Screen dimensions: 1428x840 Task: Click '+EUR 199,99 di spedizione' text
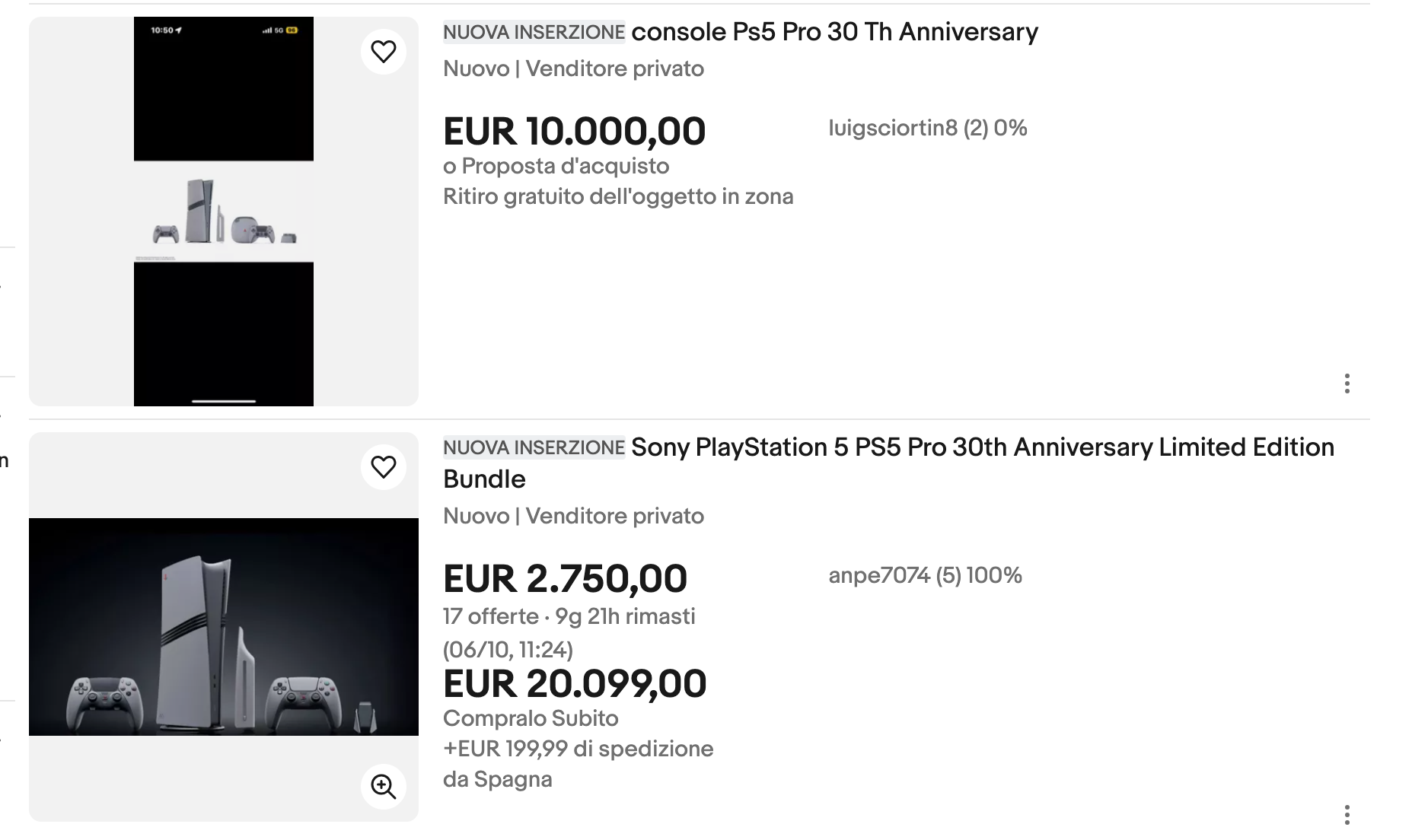pos(578,749)
